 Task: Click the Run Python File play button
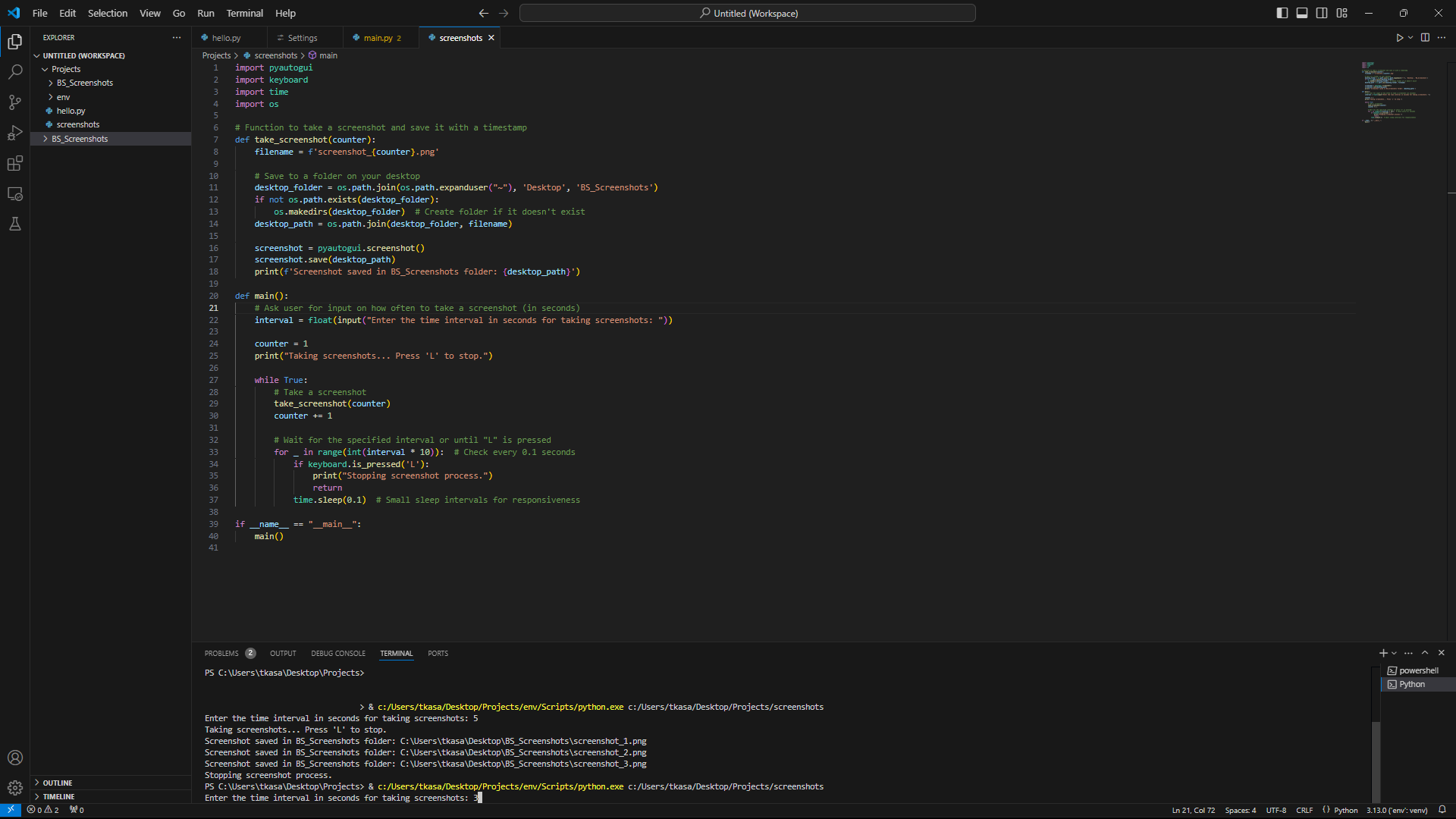(x=1399, y=38)
